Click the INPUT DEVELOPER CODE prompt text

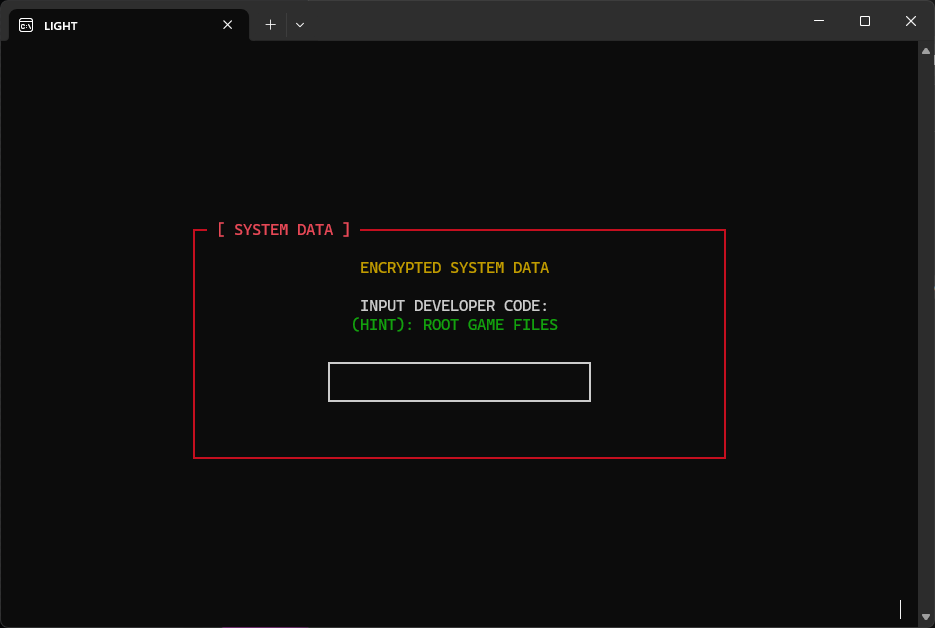454,305
